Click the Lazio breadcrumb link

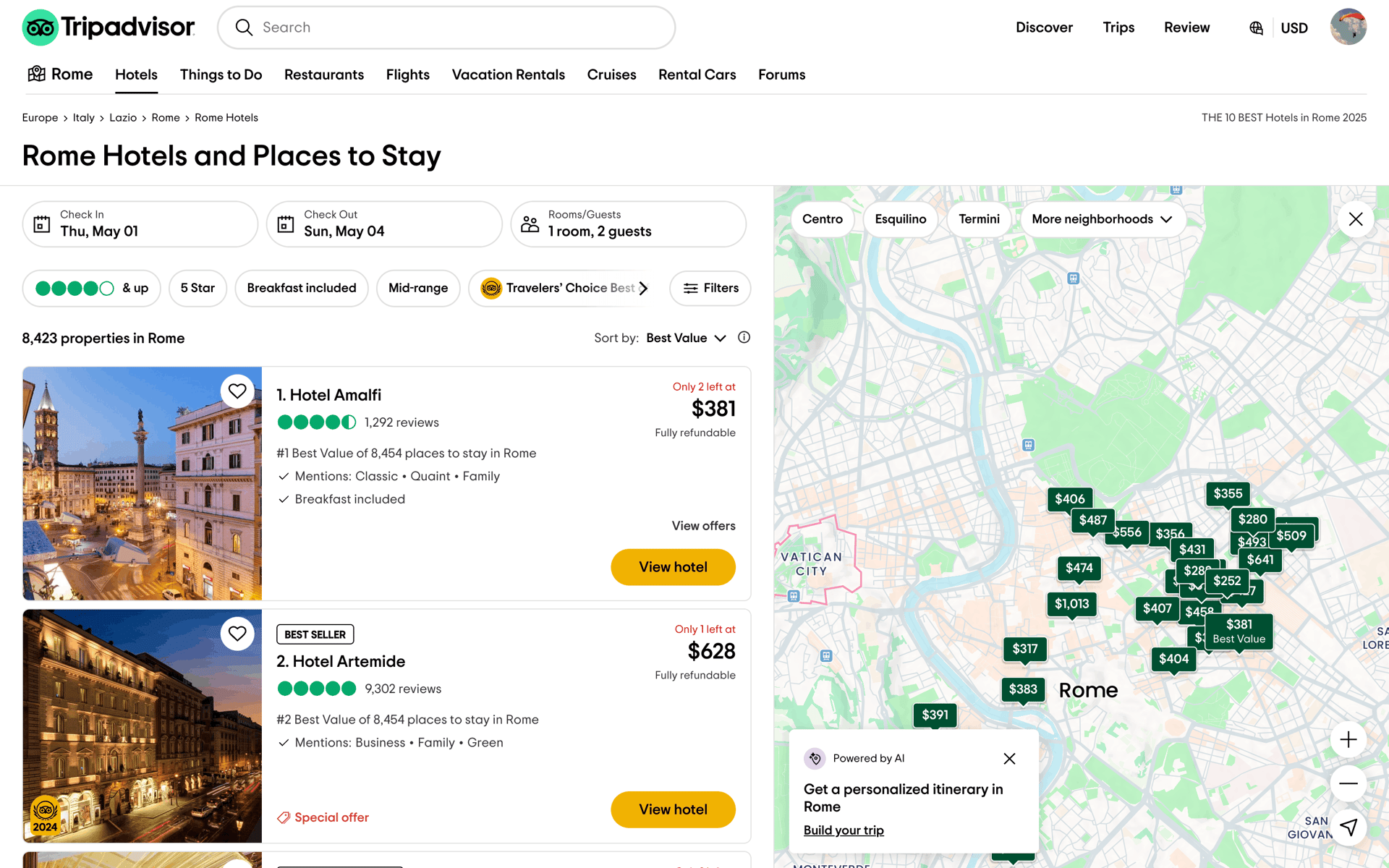[123, 118]
